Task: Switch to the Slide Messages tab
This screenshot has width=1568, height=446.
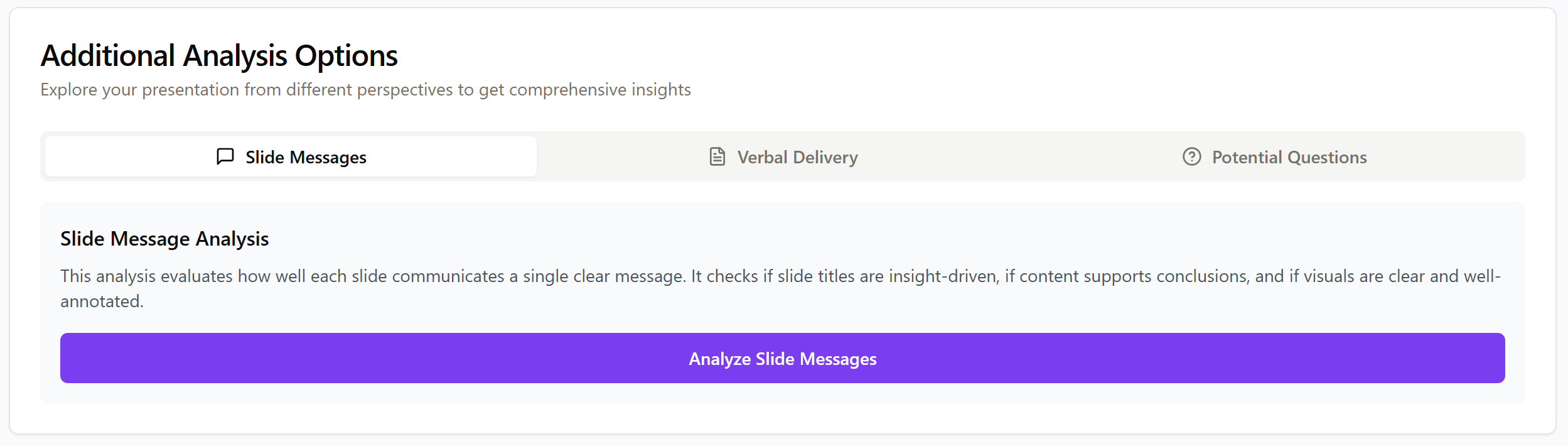Action: (x=291, y=156)
